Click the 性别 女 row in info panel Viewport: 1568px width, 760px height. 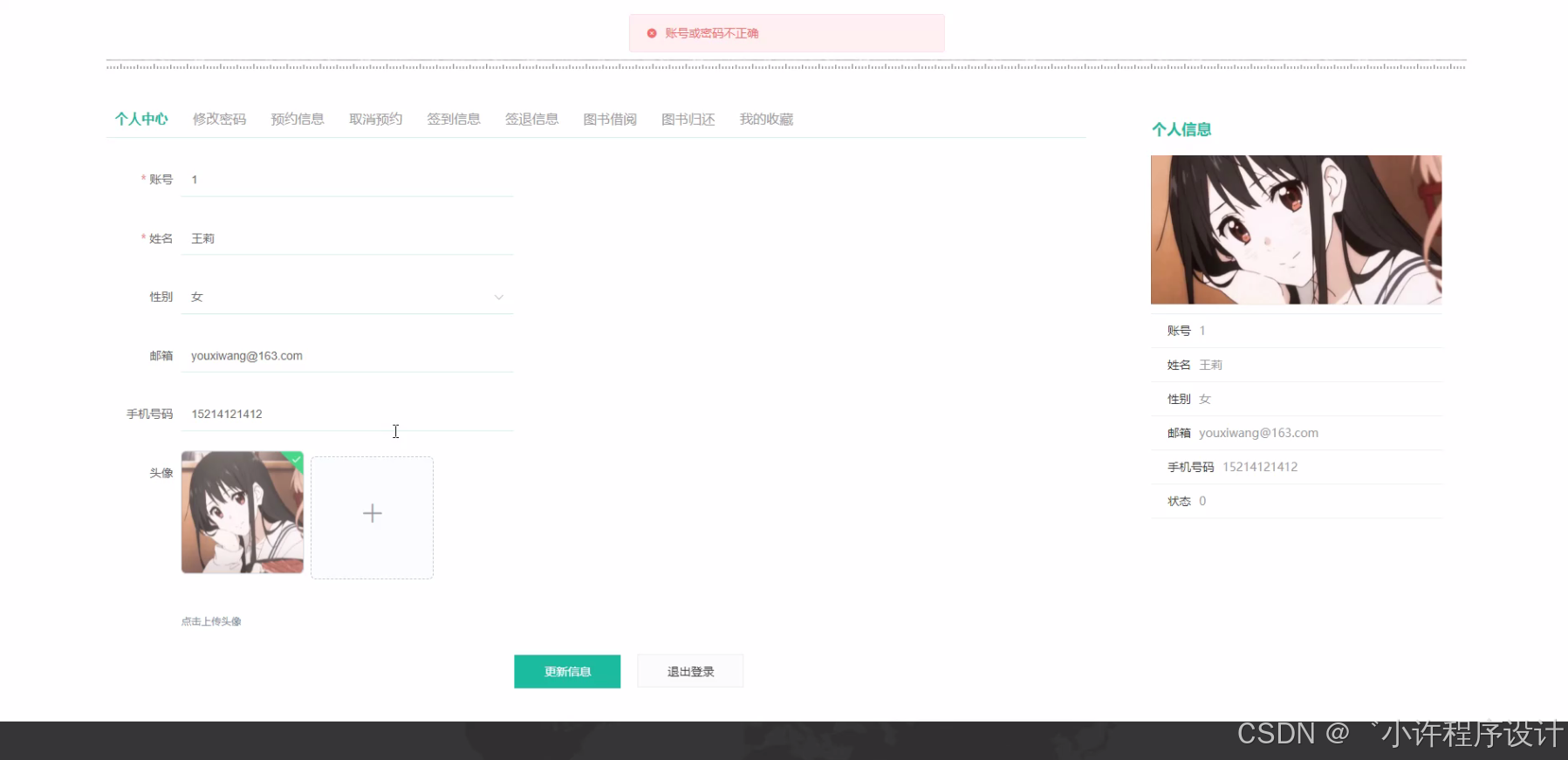click(1297, 399)
